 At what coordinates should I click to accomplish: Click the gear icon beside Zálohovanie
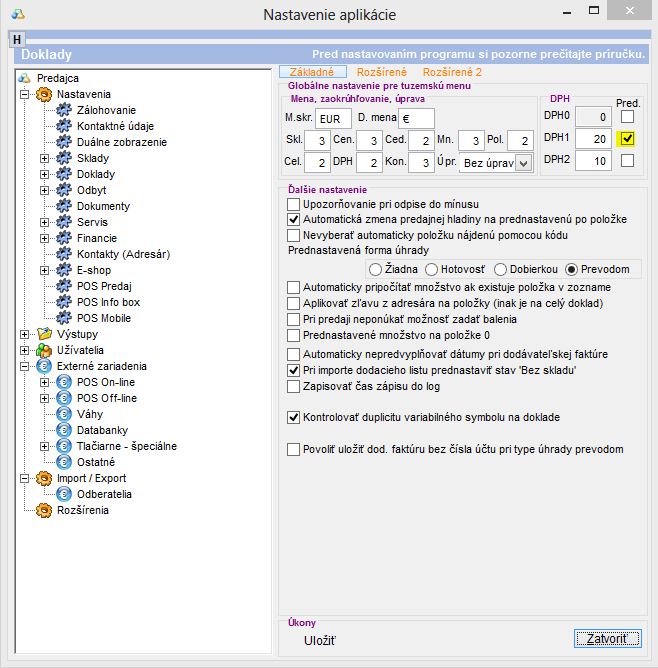tap(65, 110)
